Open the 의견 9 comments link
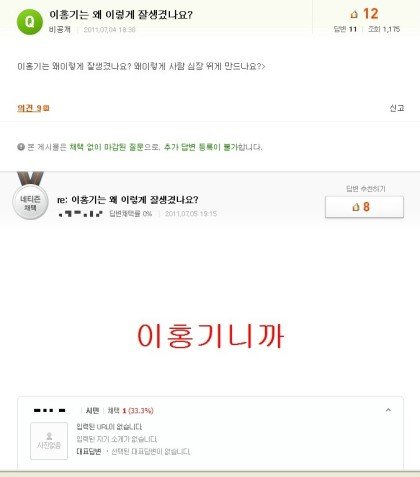 pyautogui.click(x=29, y=108)
